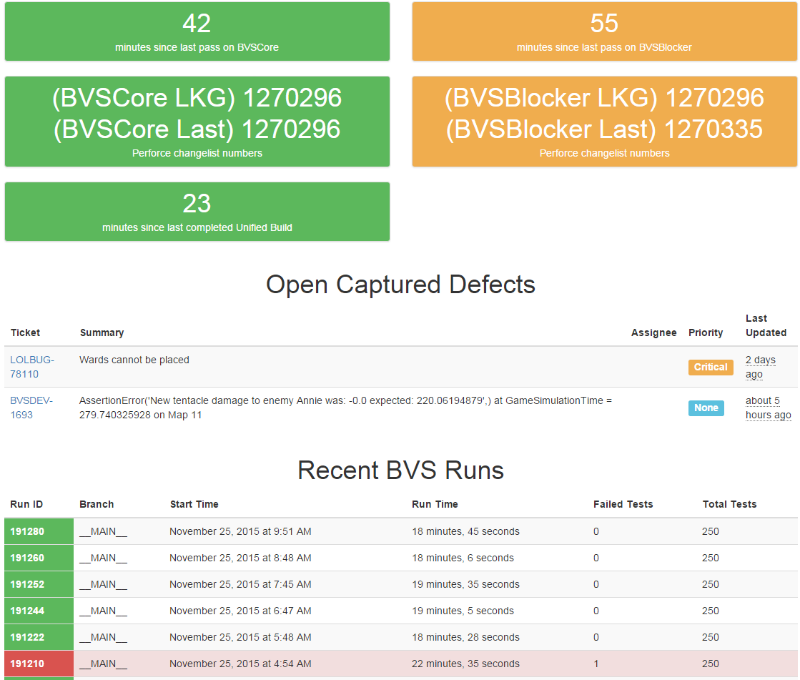This screenshot has height=680, width=800.
Task: Select run ID 191252
Action: point(27,584)
